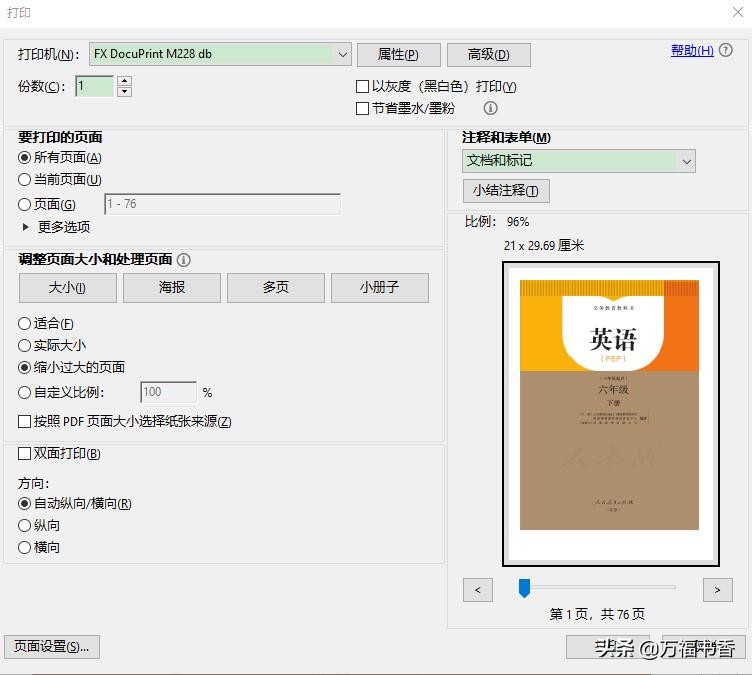752x675 pixels.
Task: Check 按照 PDF 页面大小选择纸张来源
Action: 24,421
